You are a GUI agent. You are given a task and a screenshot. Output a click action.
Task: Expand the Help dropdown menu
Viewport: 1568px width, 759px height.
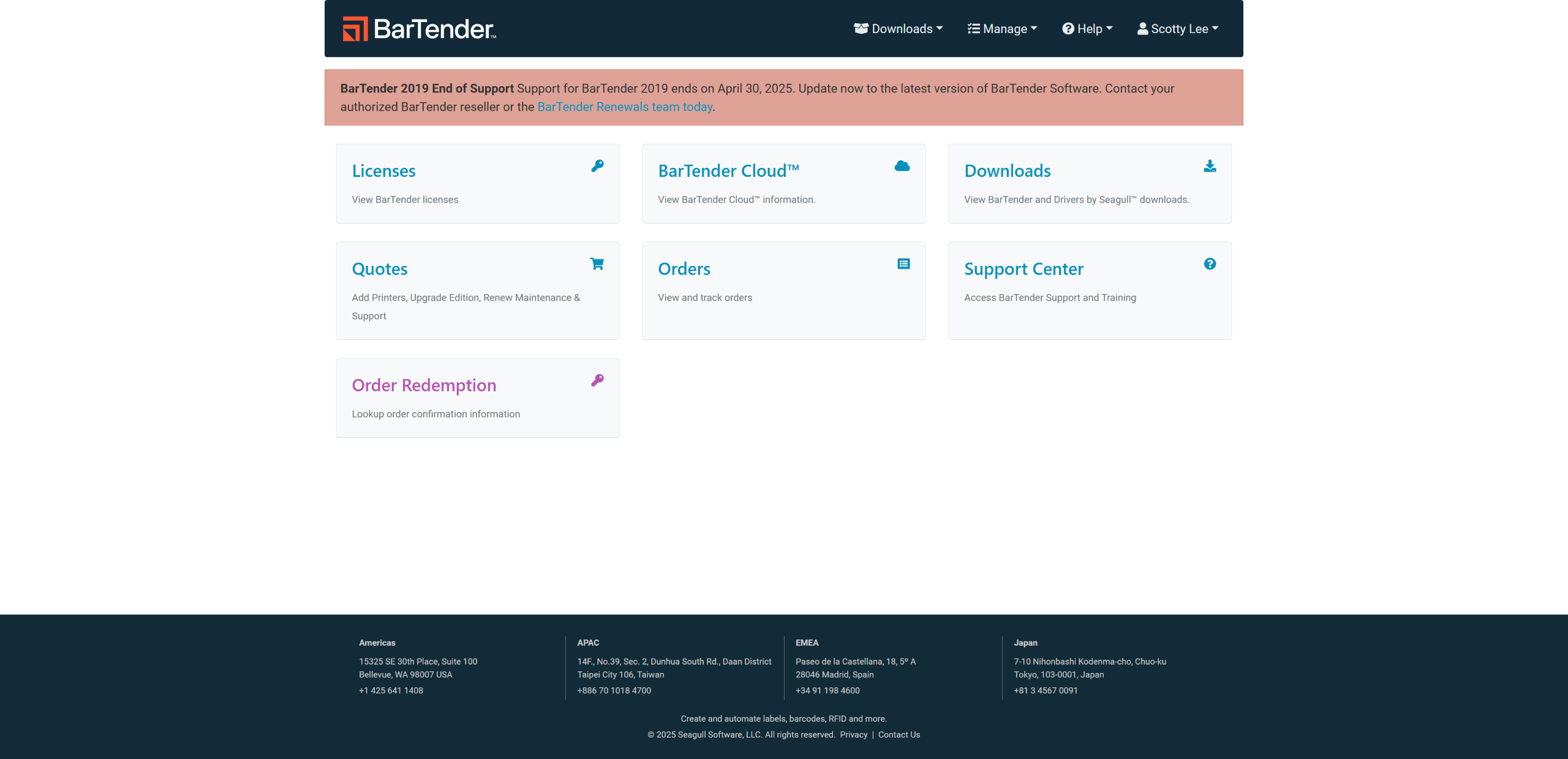click(x=1087, y=29)
